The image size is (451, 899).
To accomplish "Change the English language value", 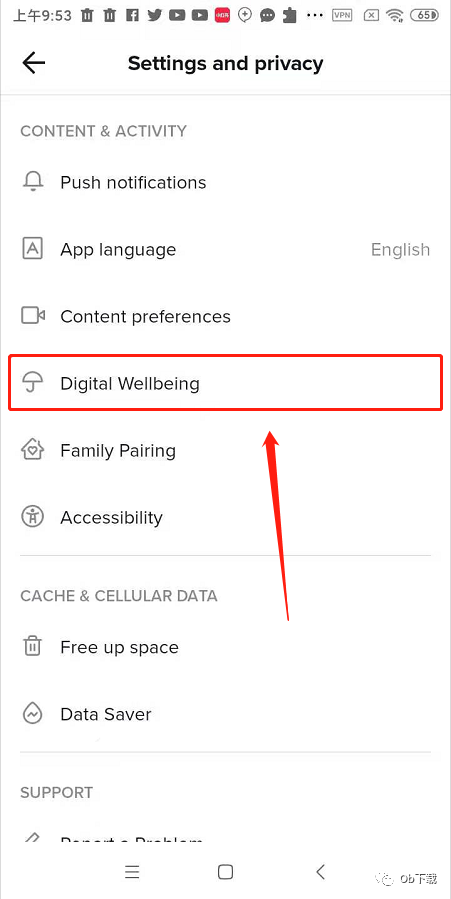I will click(400, 250).
